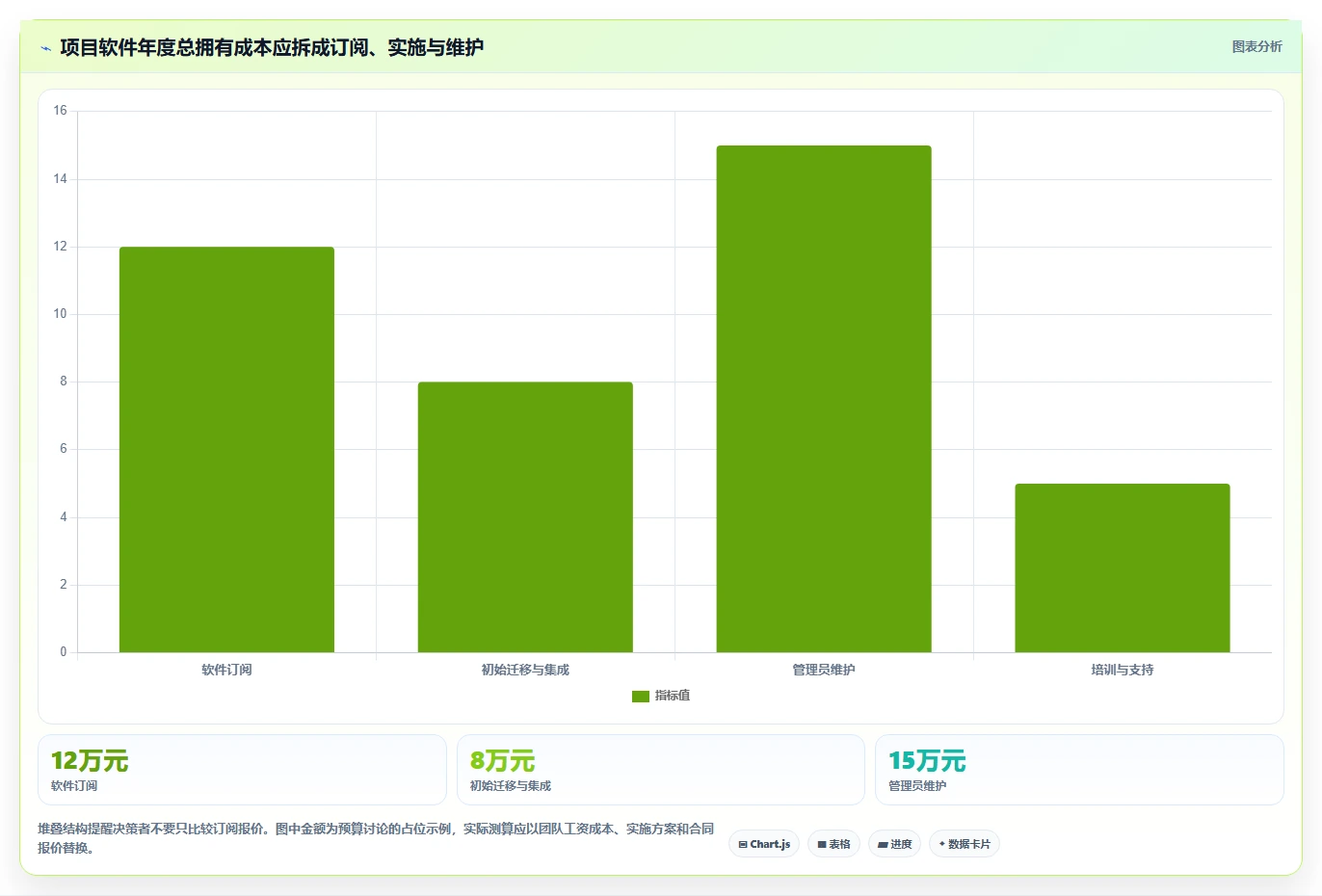The height and width of the screenshot is (896, 1322).
Task: Open the 12万元 软件订阅 card
Action: tap(242, 770)
